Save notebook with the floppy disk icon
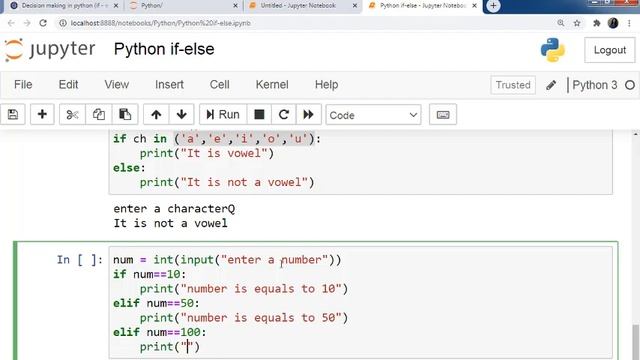640x360 pixels. (13, 115)
